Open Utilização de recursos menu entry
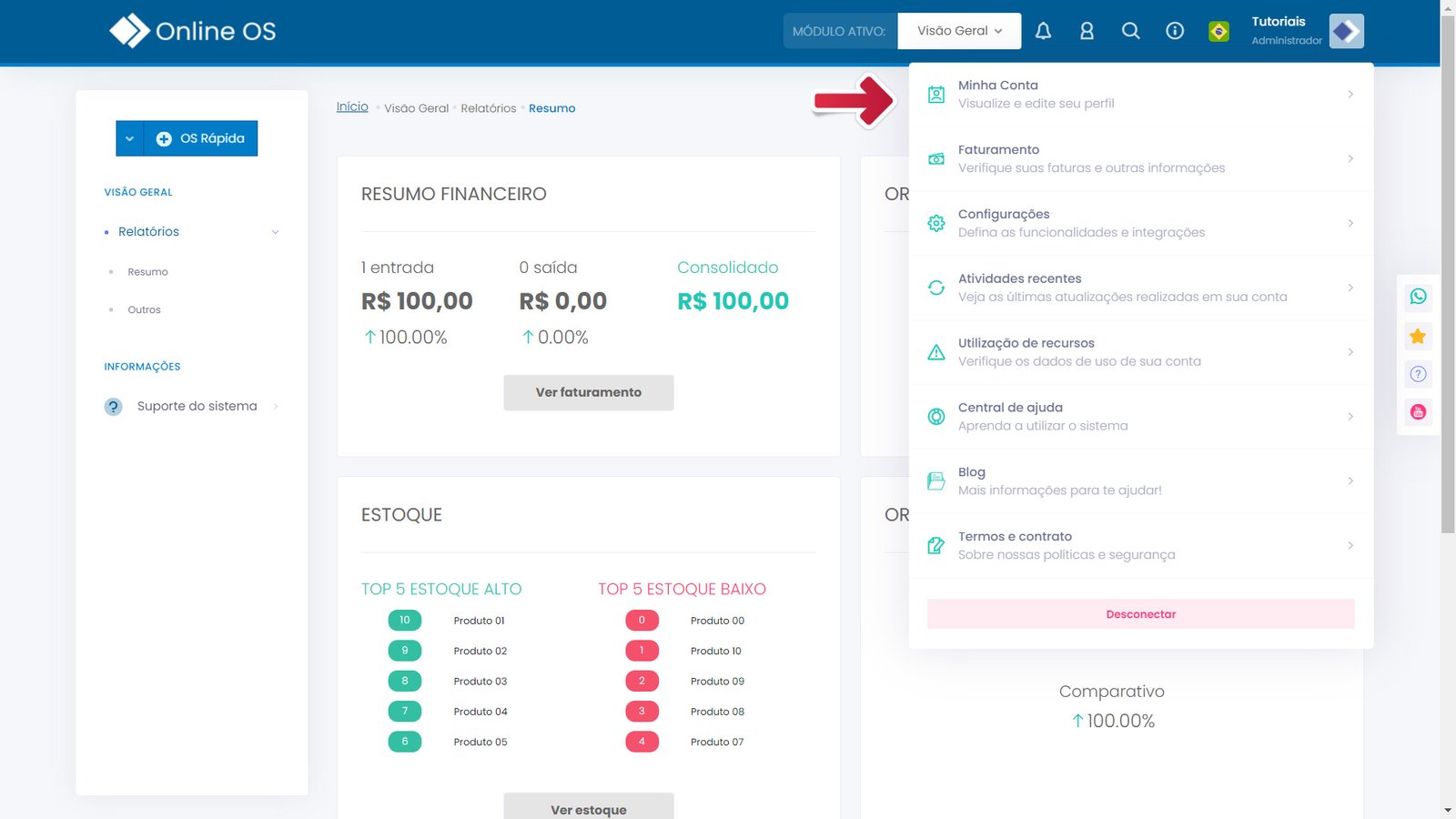Viewport: 1456px width, 819px height. click(x=1141, y=352)
